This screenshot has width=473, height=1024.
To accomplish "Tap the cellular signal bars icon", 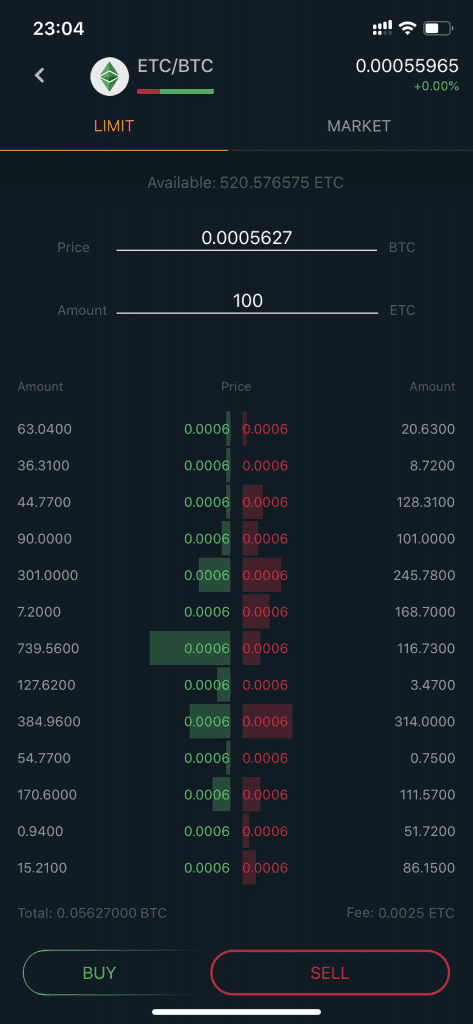I will click(382, 28).
